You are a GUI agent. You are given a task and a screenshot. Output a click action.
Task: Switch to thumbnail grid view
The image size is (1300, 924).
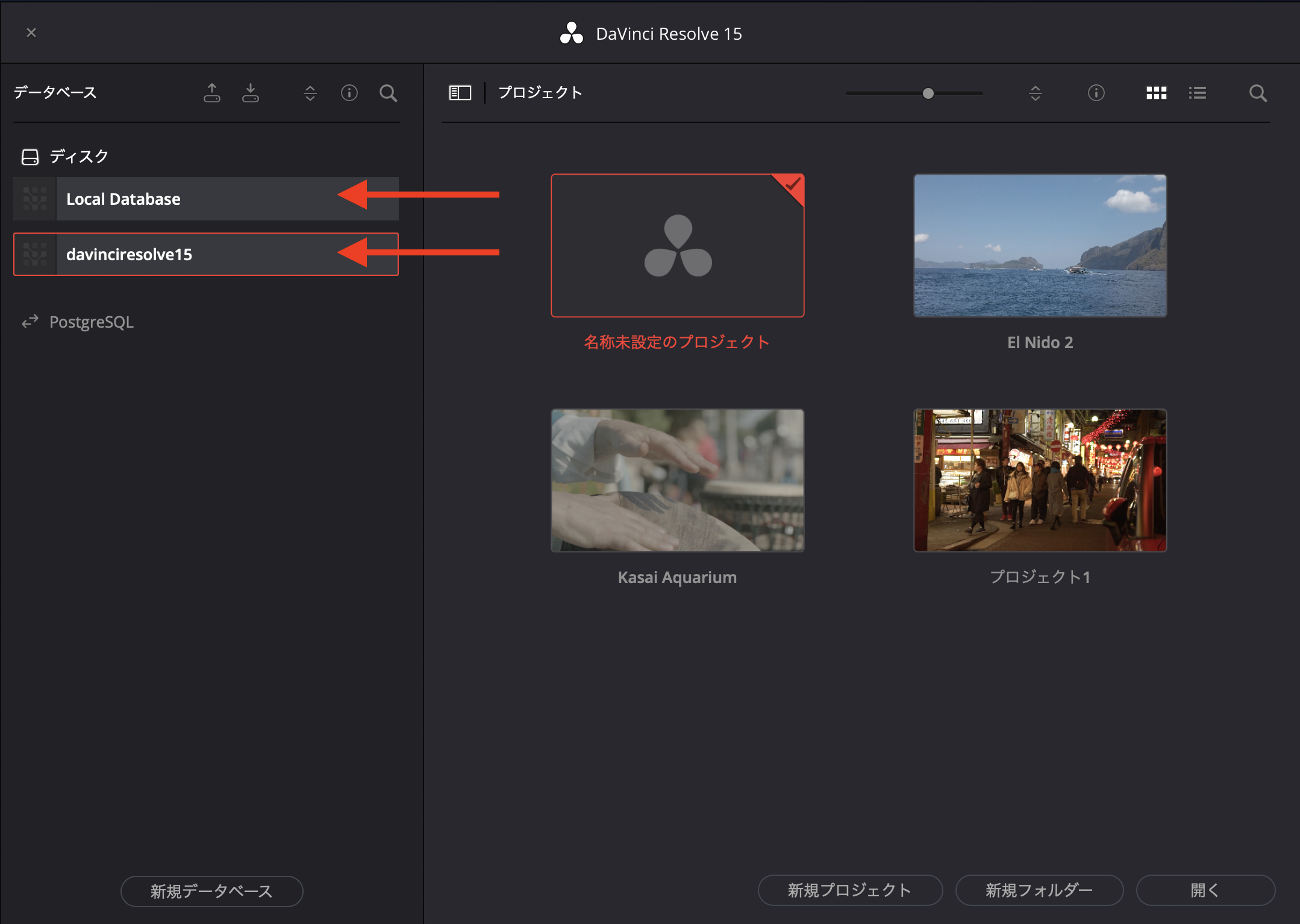[1156, 93]
